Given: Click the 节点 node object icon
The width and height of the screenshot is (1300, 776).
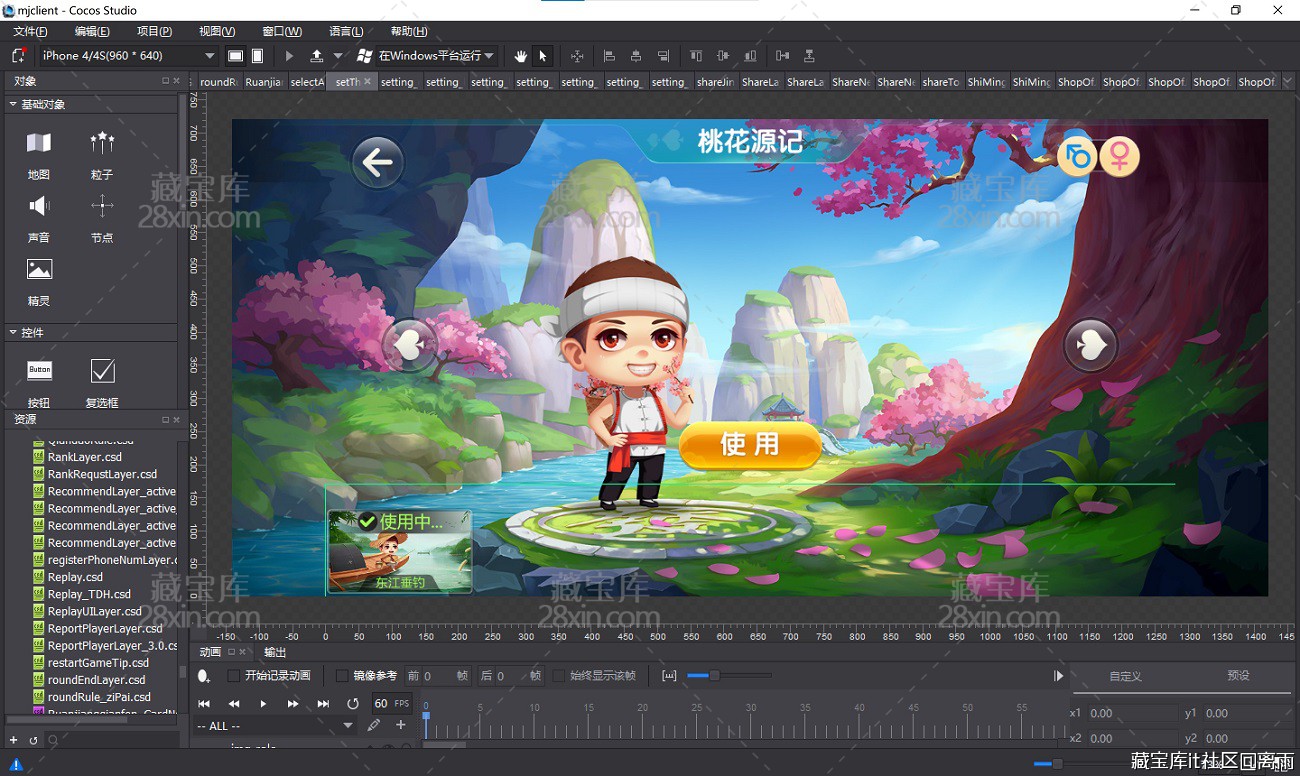Looking at the screenshot, I should click(102, 207).
